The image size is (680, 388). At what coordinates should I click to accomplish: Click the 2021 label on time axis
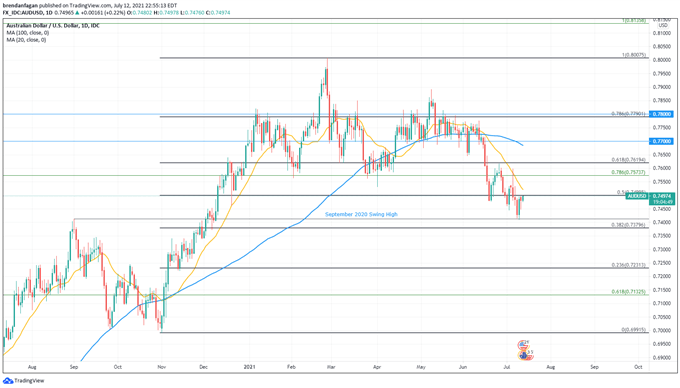point(250,367)
